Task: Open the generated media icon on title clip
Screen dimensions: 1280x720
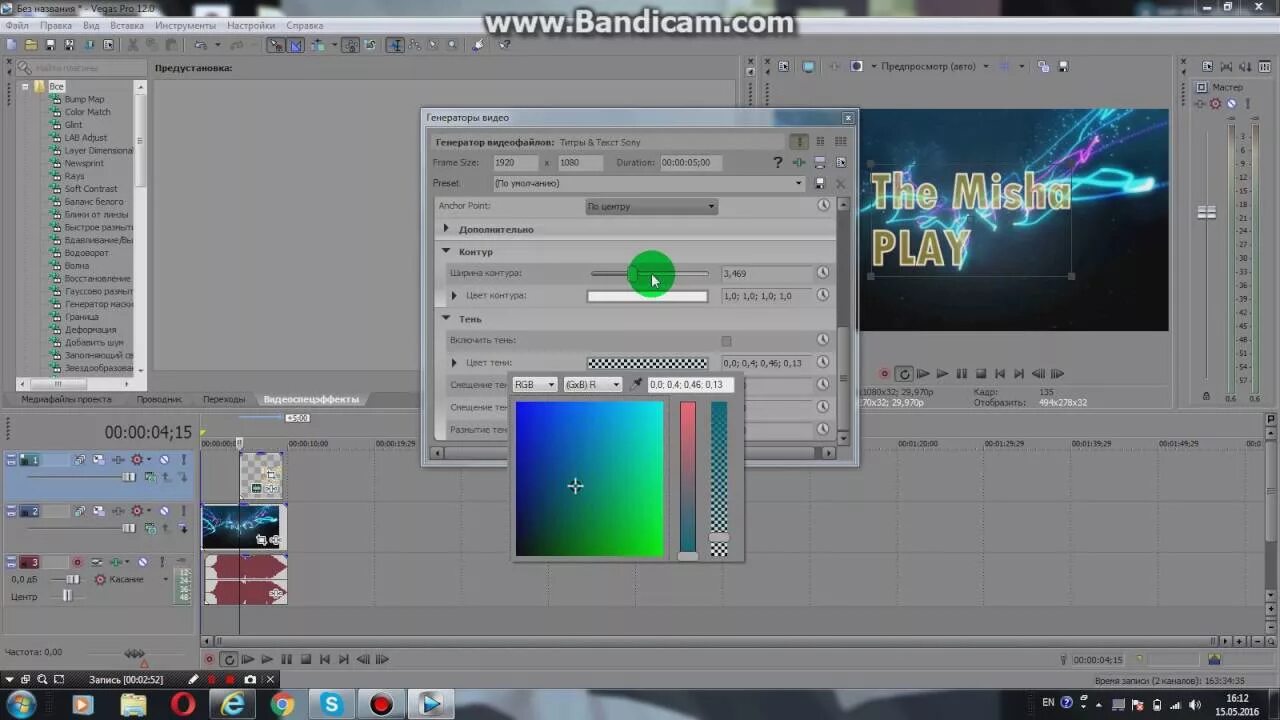Action: pyautogui.click(x=257, y=488)
